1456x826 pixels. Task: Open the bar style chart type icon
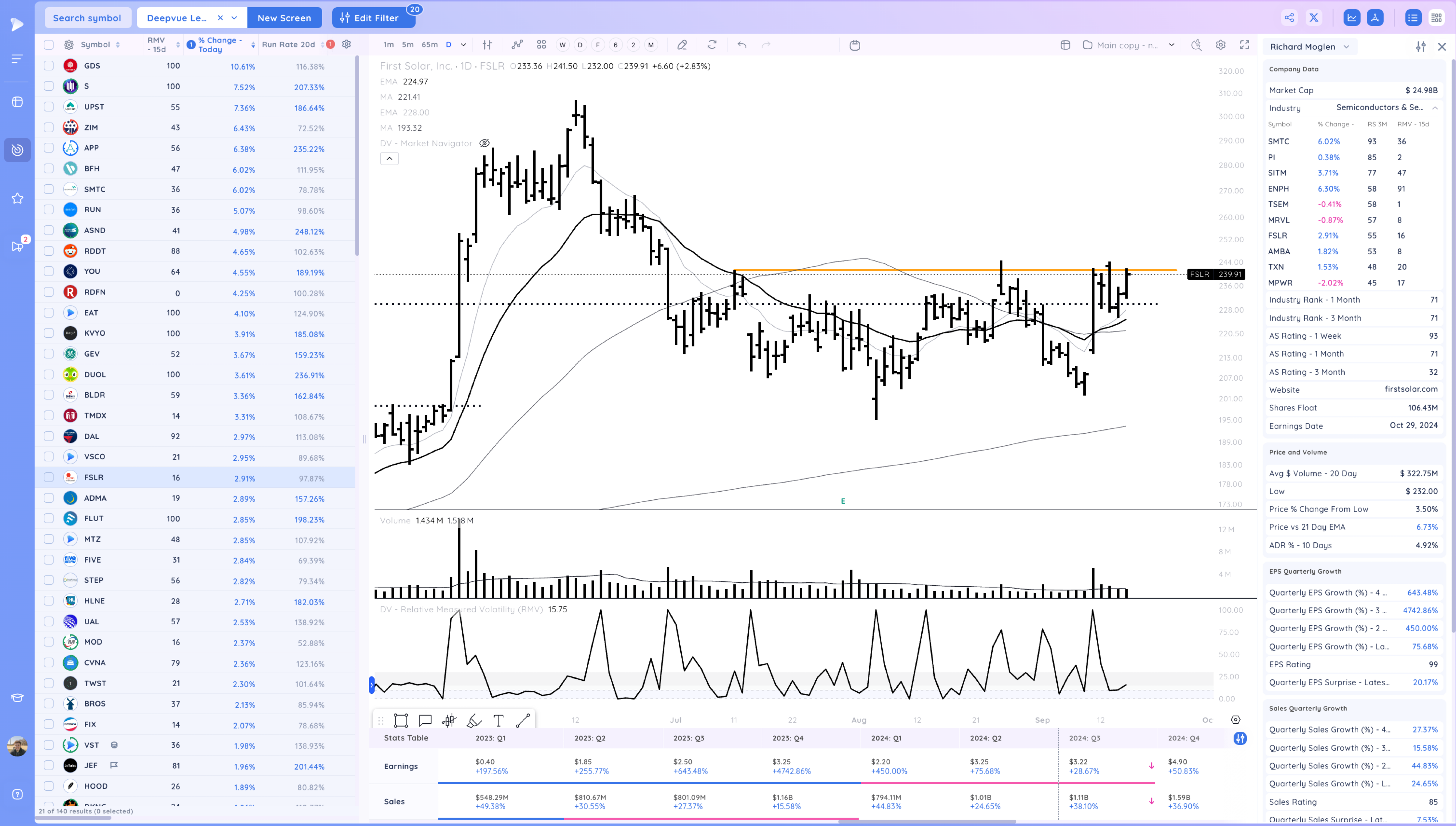click(x=487, y=45)
